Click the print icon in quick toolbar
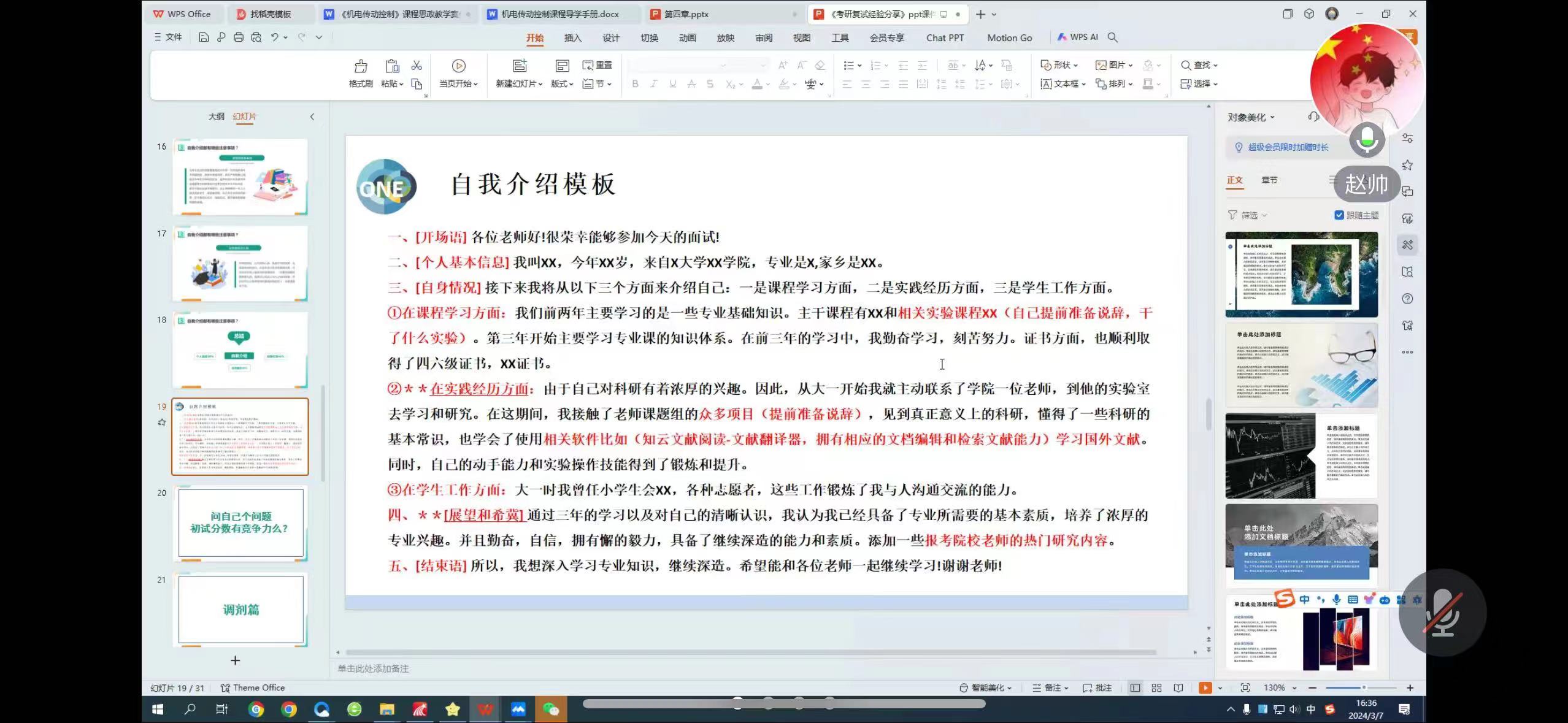 (x=239, y=37)
